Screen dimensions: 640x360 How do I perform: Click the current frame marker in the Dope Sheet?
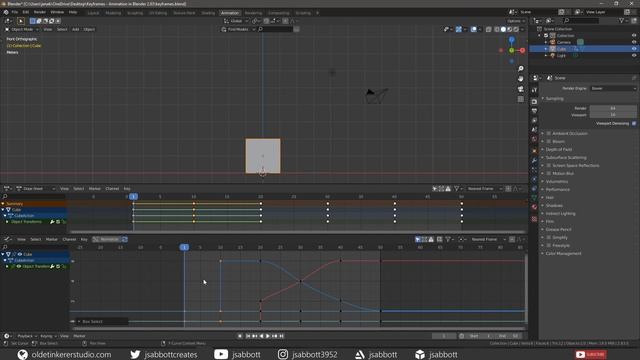click(x=133, y=197)
